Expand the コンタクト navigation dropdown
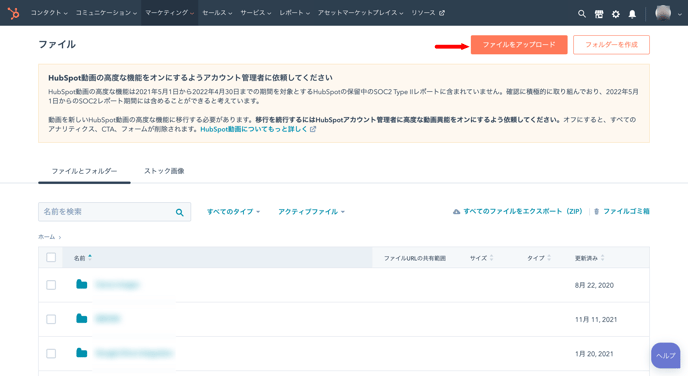This screenshot has width=688, height=376. [49, 13]
